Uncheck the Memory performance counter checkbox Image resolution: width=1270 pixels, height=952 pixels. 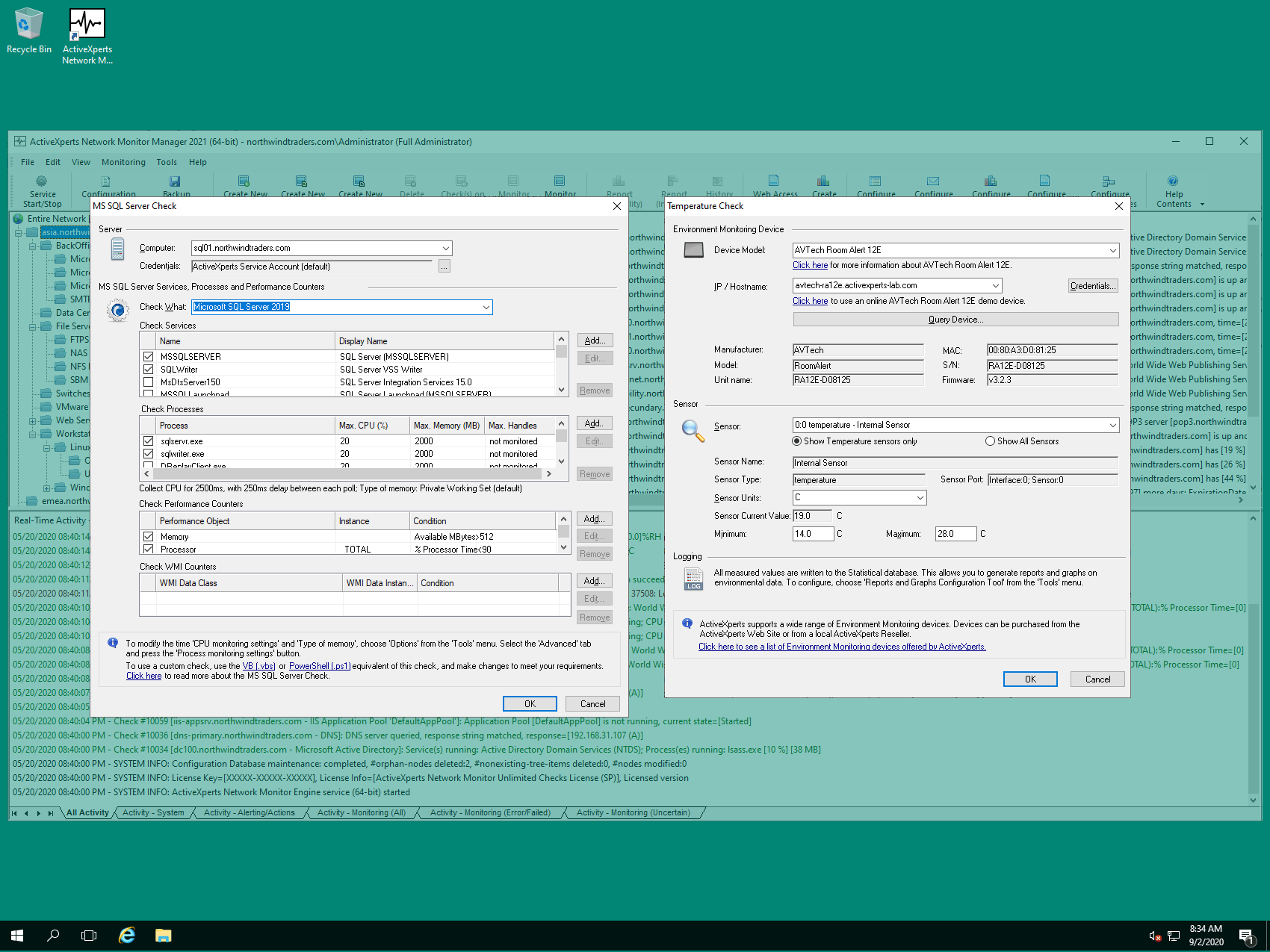(148, 537)
